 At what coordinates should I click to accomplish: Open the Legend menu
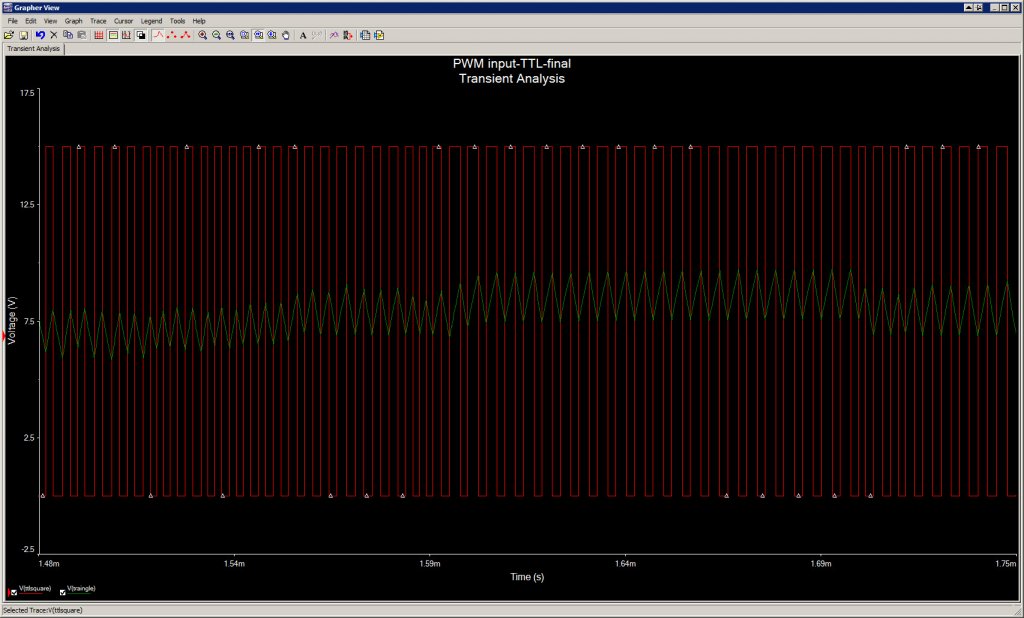pyautogui.click(x=151, y=21)
